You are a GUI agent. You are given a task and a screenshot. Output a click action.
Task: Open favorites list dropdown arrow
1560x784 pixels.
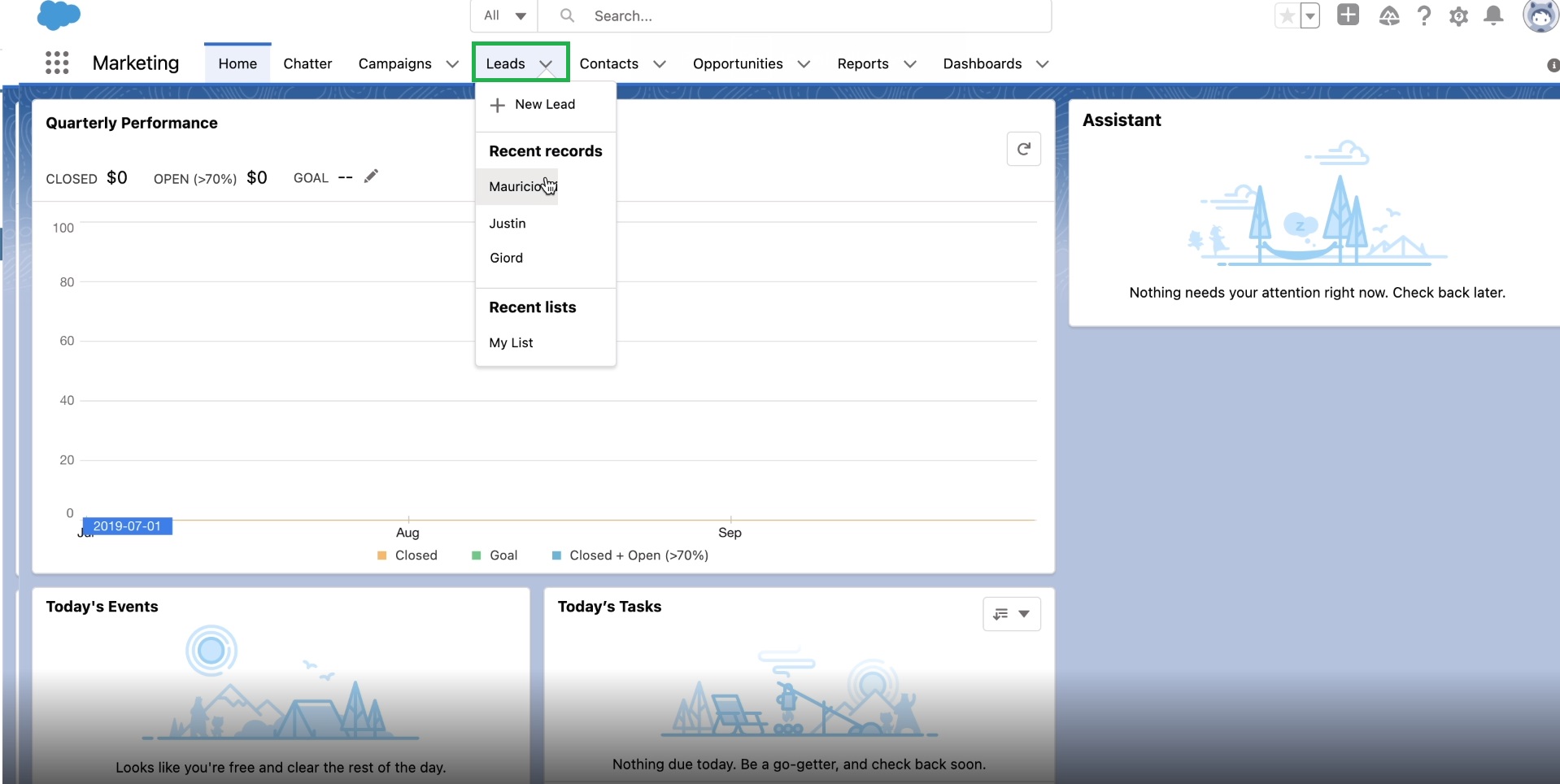point(1309,15)
